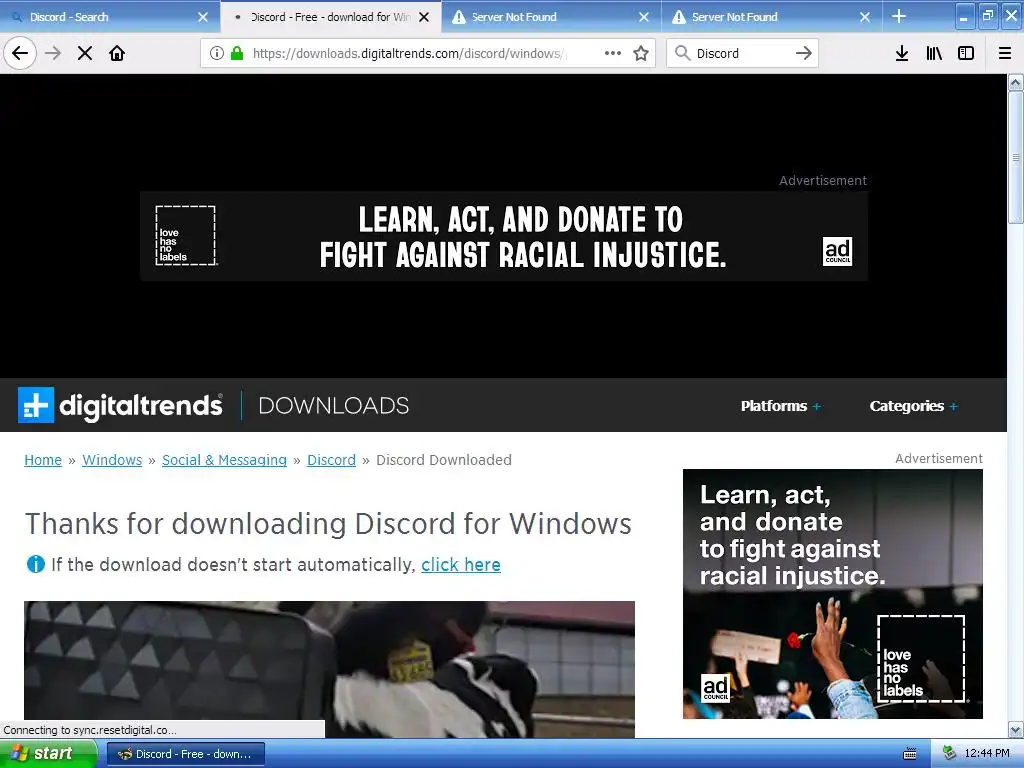Click scrollbar up arrow
The height and width of the screenshot is (768, 1024).
click(1016, 82)
